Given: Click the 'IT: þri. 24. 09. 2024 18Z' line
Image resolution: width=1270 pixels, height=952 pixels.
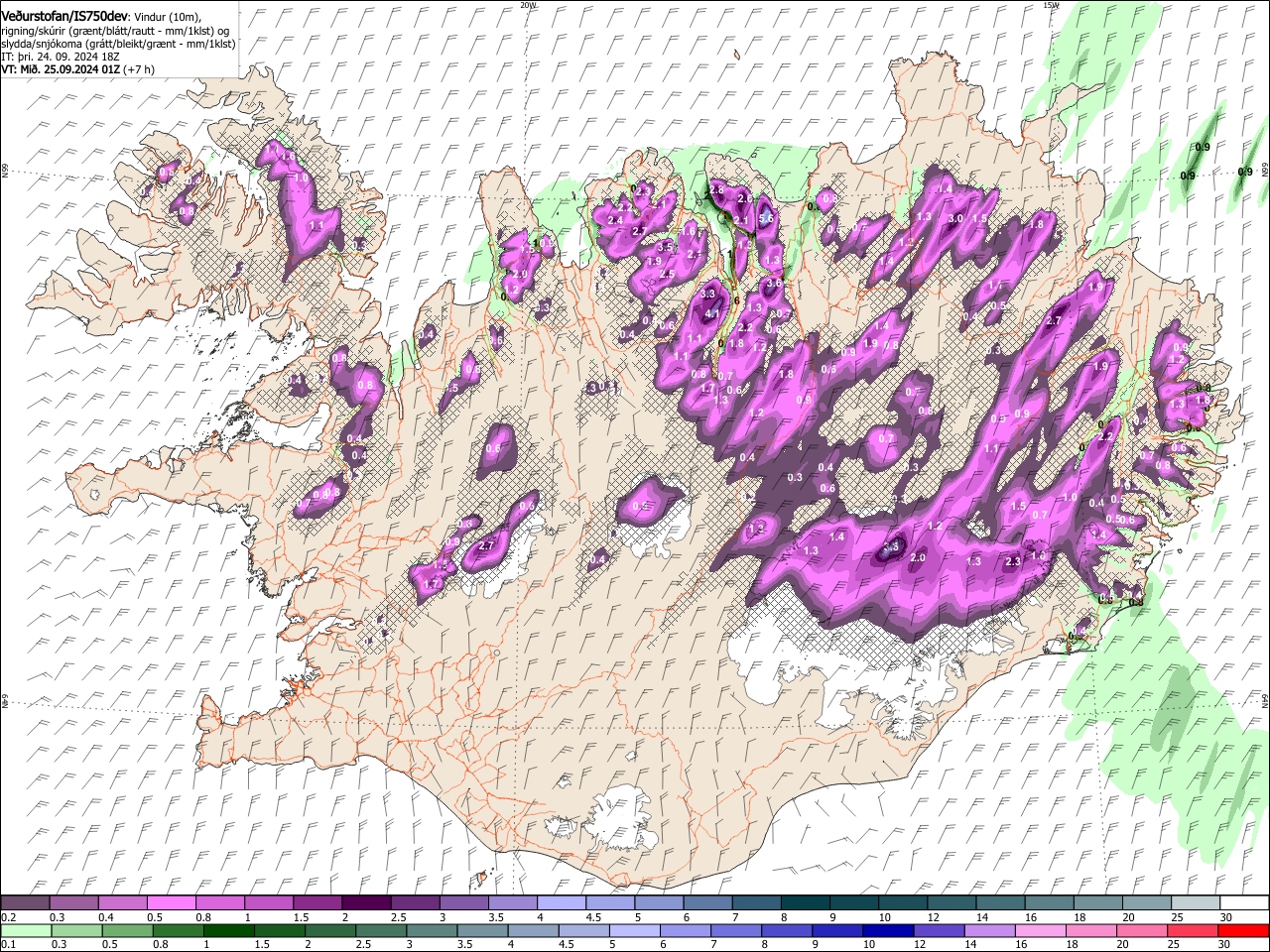Looking at the screenshot, I should (61, 57).
